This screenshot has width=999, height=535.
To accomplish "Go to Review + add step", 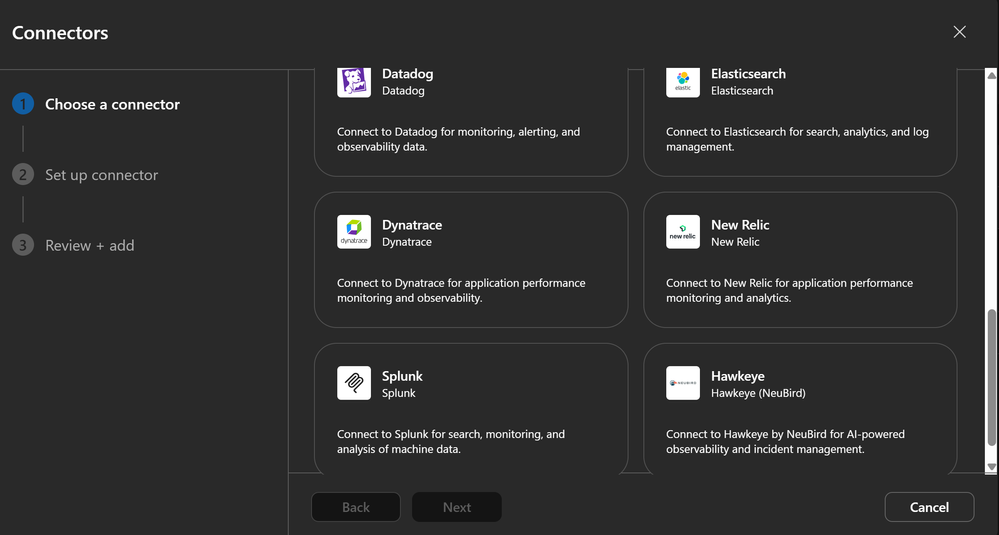I will (x=90, y=245).
